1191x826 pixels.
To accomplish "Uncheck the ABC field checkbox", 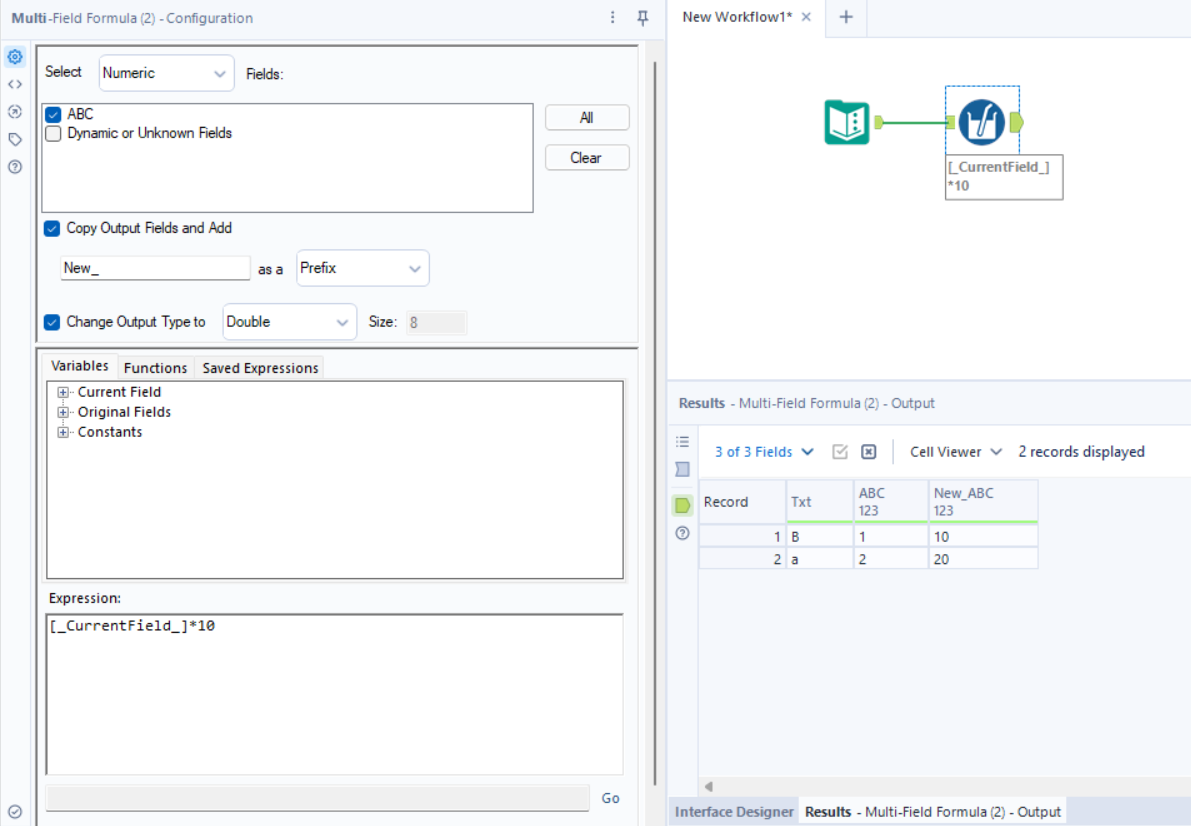I will click(52, 114).
